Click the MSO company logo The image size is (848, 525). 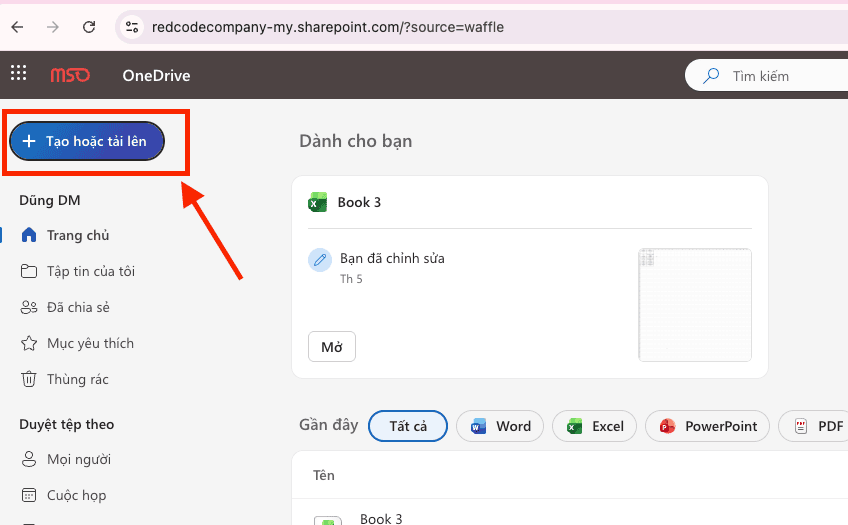(70, 75)
